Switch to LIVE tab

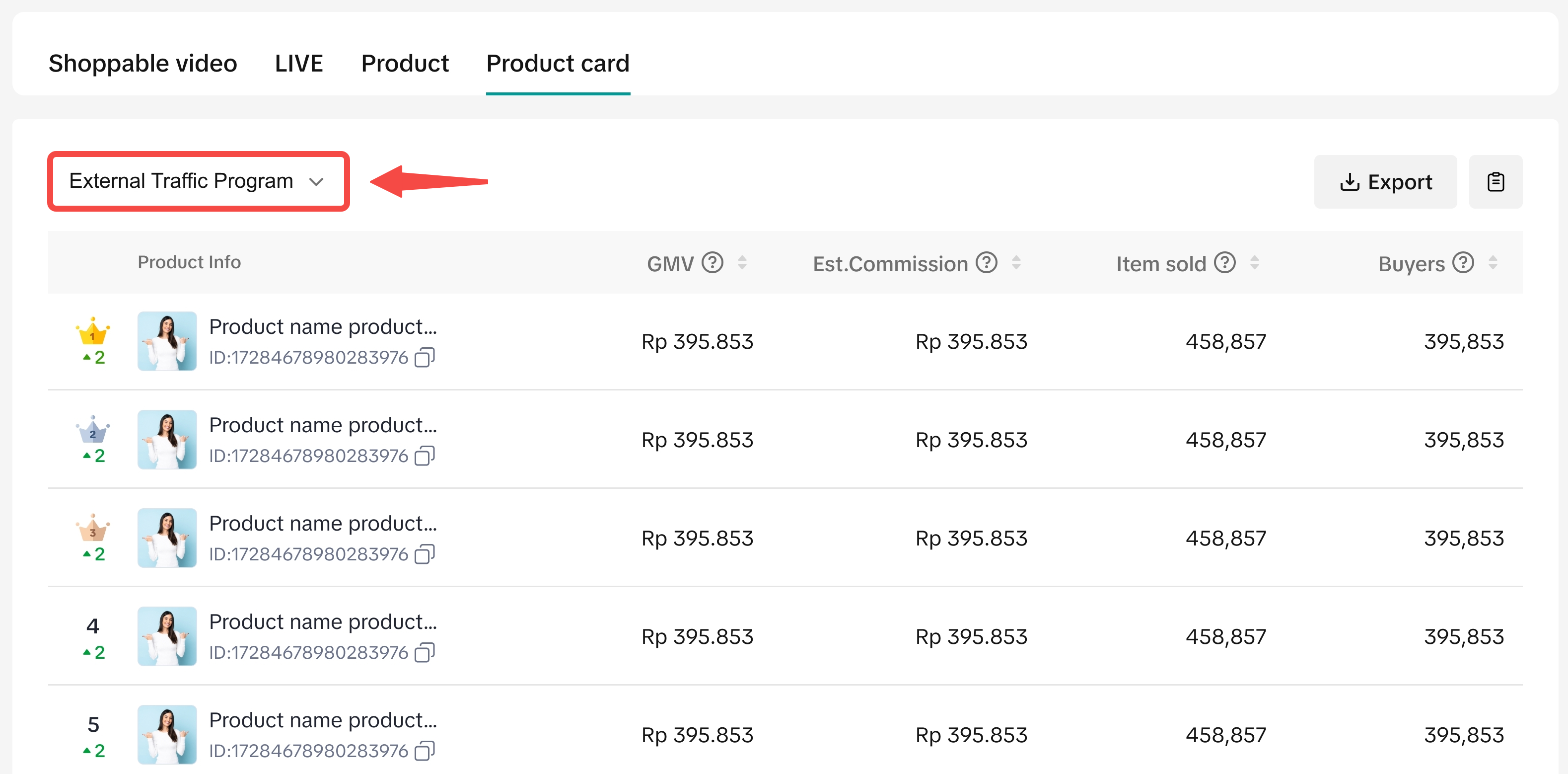[298, 63]
